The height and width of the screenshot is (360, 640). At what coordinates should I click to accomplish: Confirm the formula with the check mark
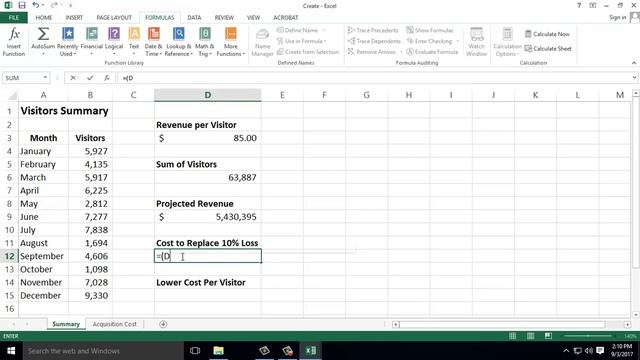click(90, 78)
